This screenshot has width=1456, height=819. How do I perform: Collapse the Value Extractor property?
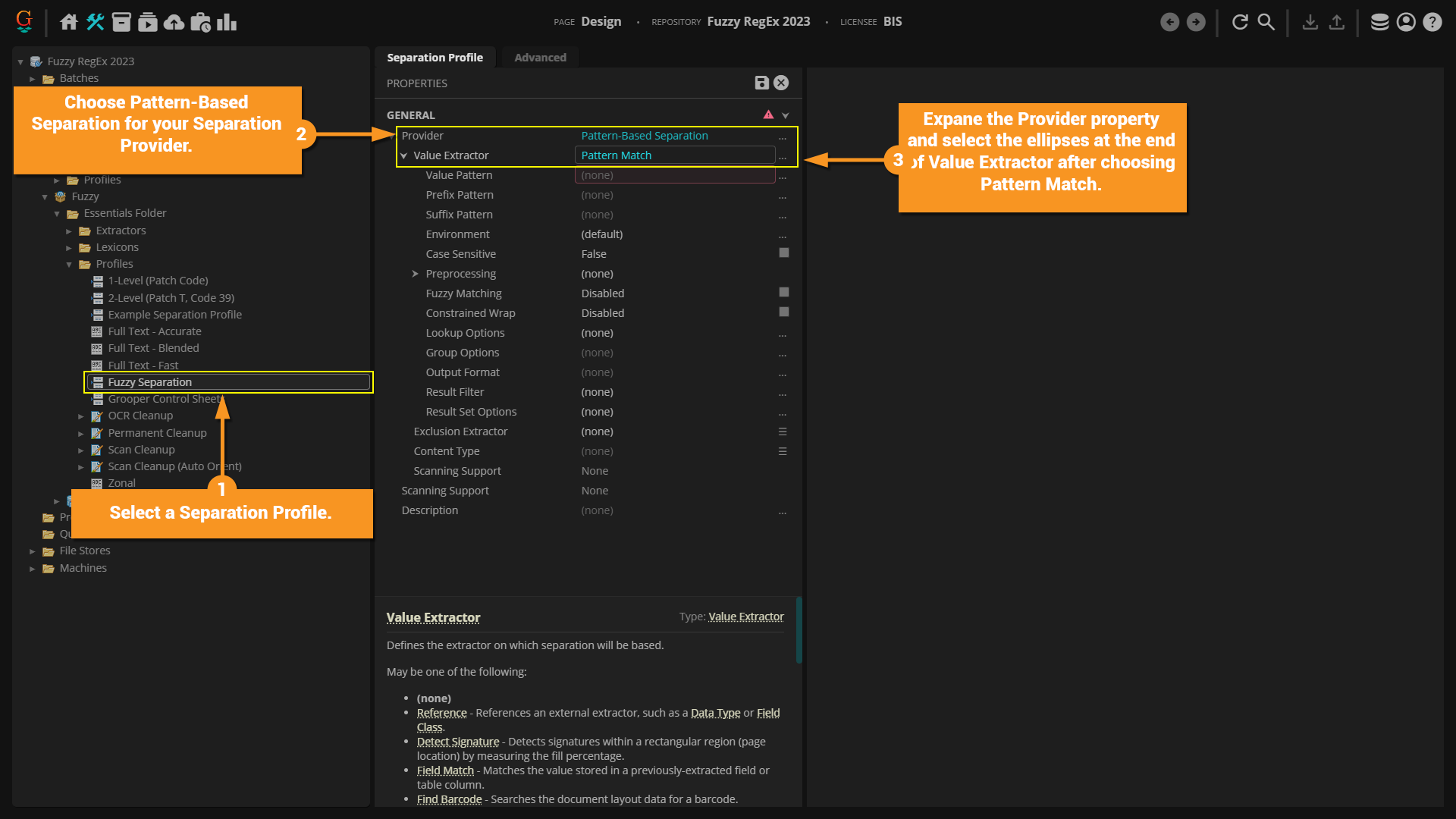click(404, 155)
